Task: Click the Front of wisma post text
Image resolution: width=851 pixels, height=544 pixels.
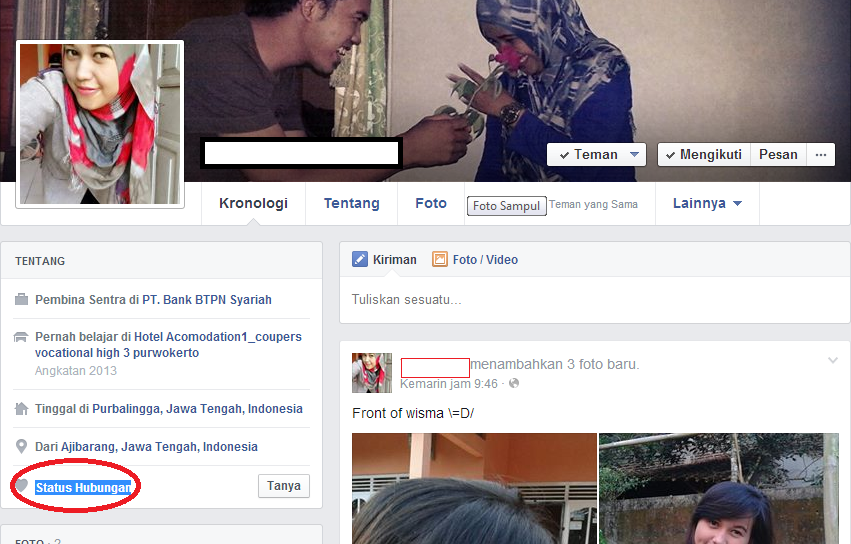Action: pyautogui.click(x=413, y=413)
